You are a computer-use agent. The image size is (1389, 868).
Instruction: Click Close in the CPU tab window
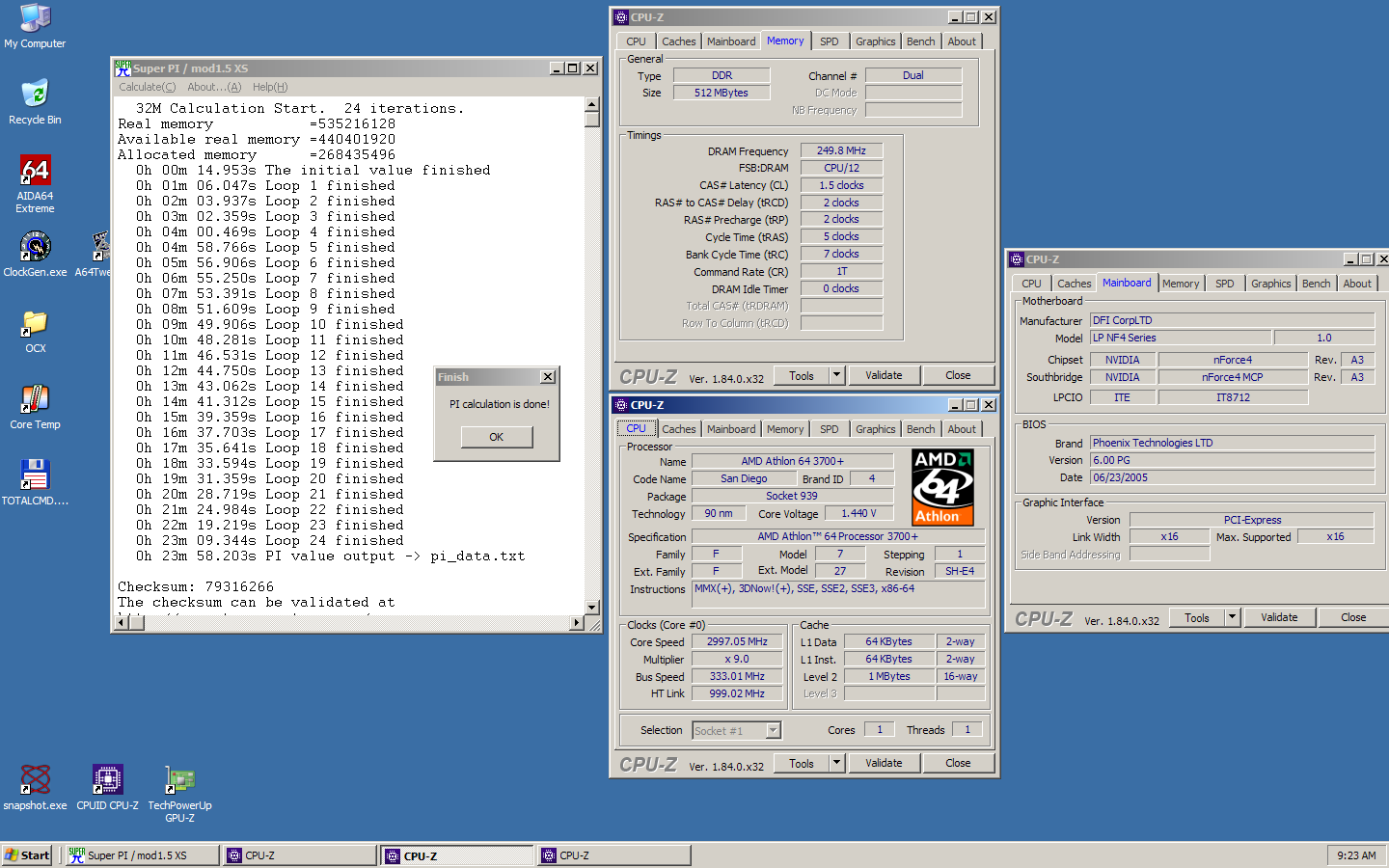click(x=958, y=764)
